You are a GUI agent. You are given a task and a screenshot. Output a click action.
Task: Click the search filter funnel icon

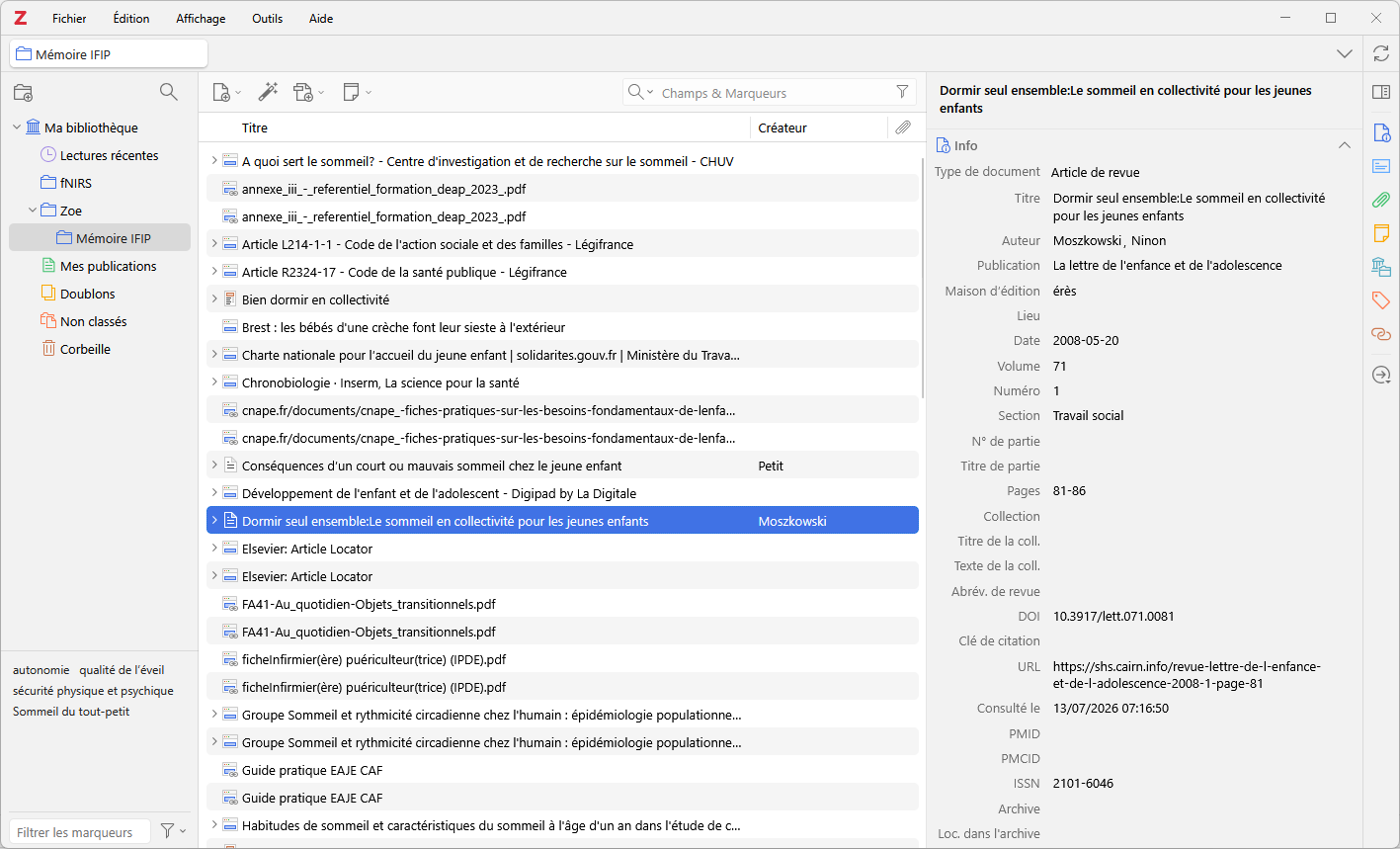[x=902, y=92]
